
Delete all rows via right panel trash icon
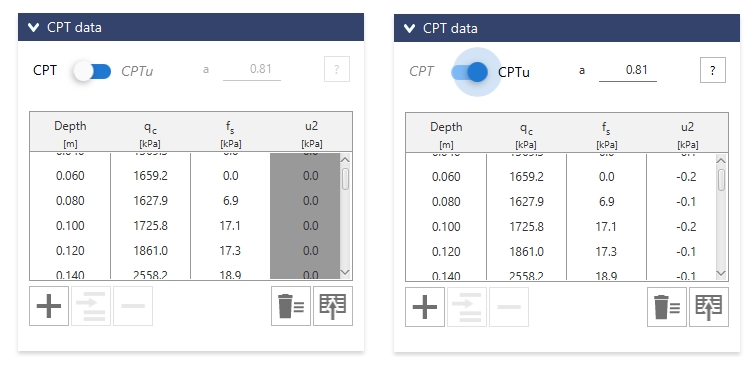tap(667, 307)
